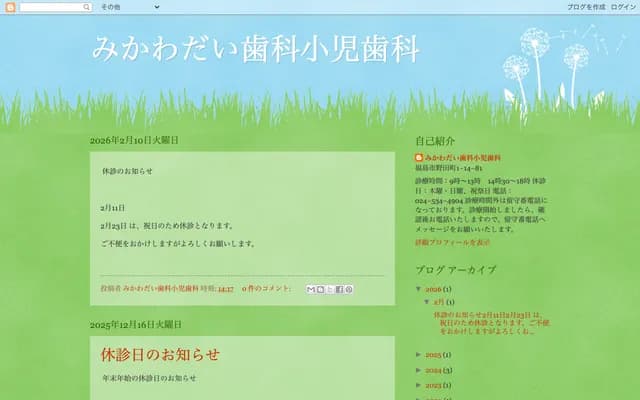Click ログイン in the top bar
This screenshot has height=400, width=640.
pos(623,7)
